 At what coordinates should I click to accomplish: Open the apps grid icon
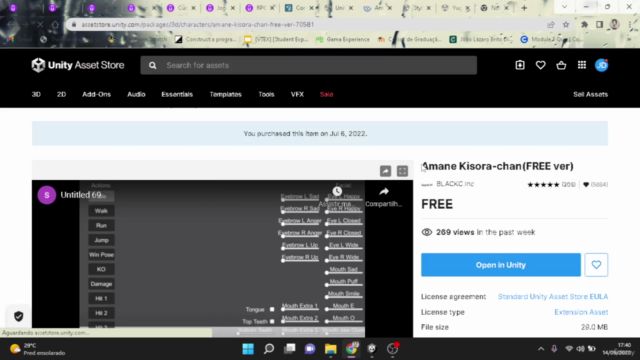coord(582,65)
